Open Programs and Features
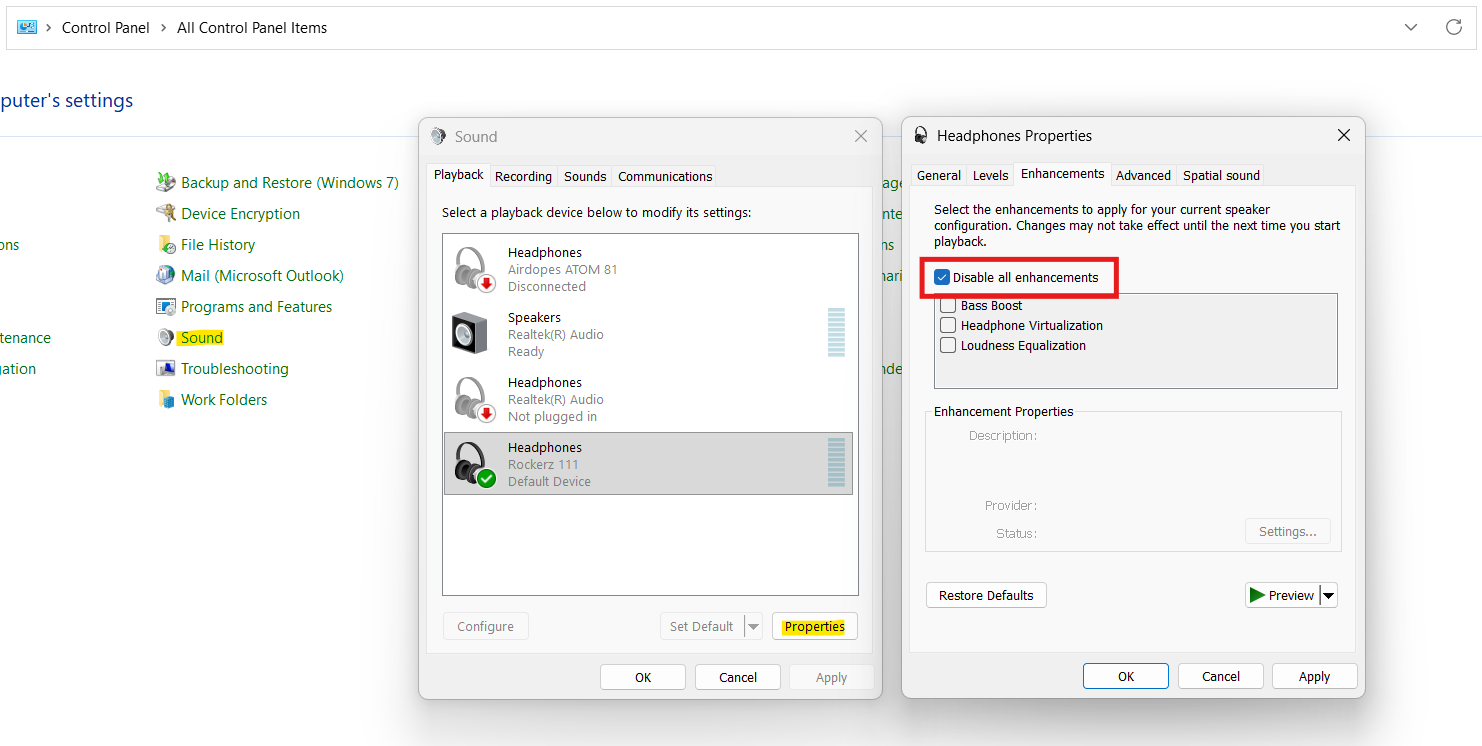 tap(257, 306)
